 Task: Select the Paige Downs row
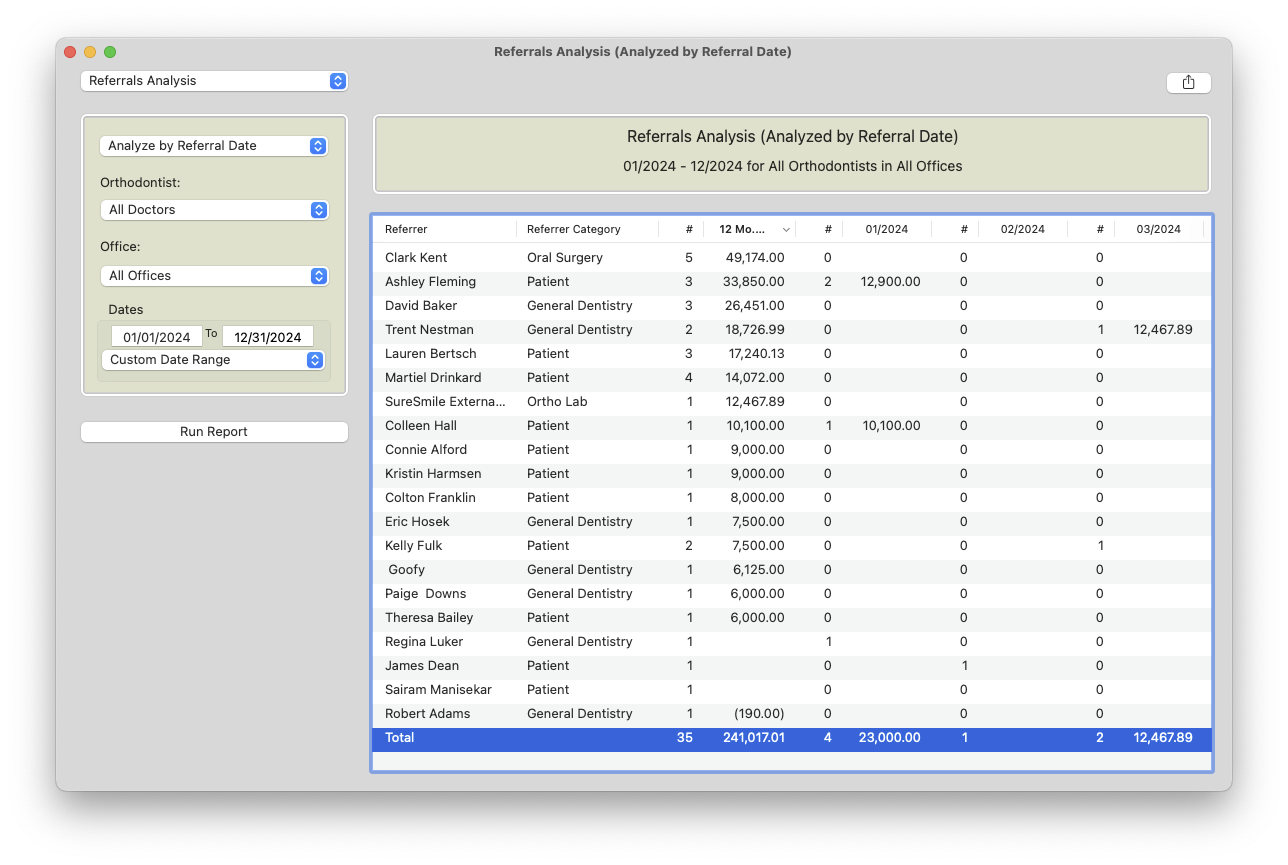pyautogui.click(x=792, y=594)
